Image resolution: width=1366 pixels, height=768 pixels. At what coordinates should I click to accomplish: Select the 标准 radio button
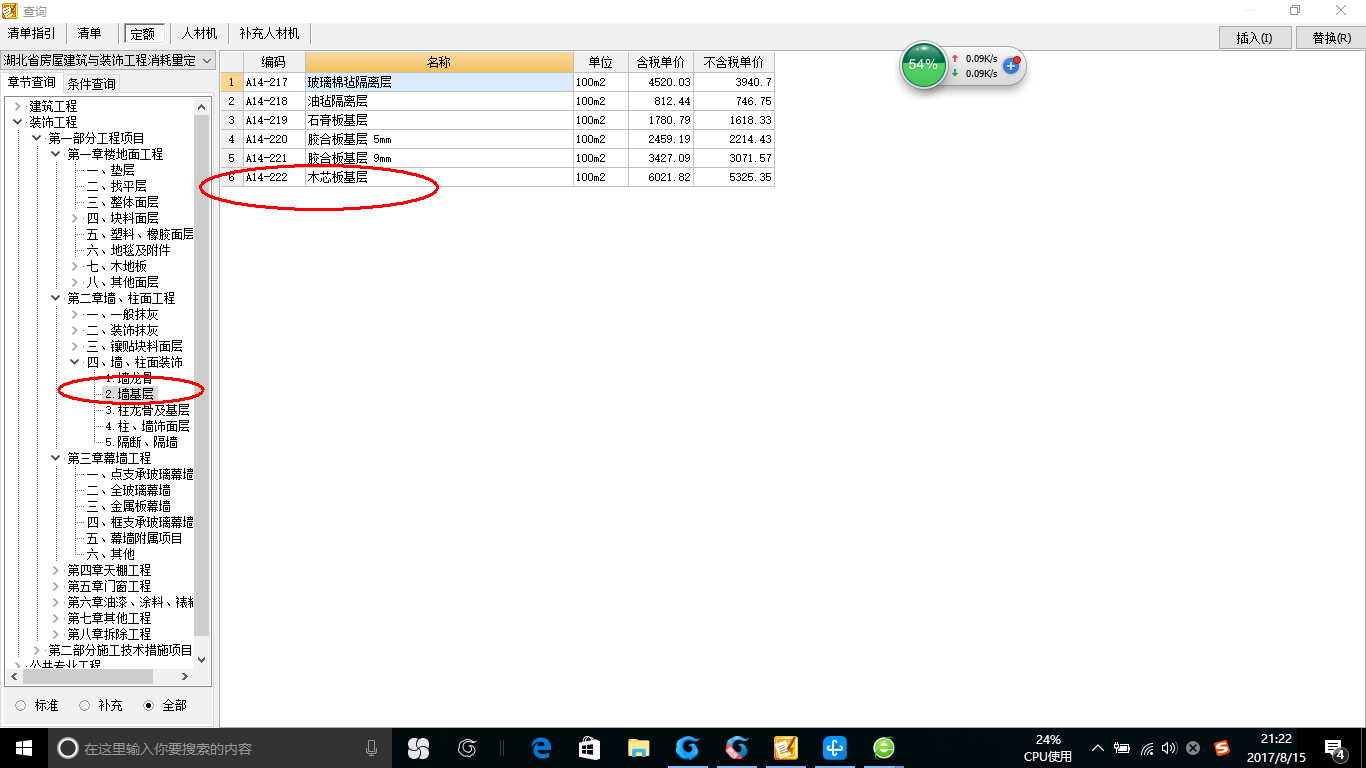[21, 705]
